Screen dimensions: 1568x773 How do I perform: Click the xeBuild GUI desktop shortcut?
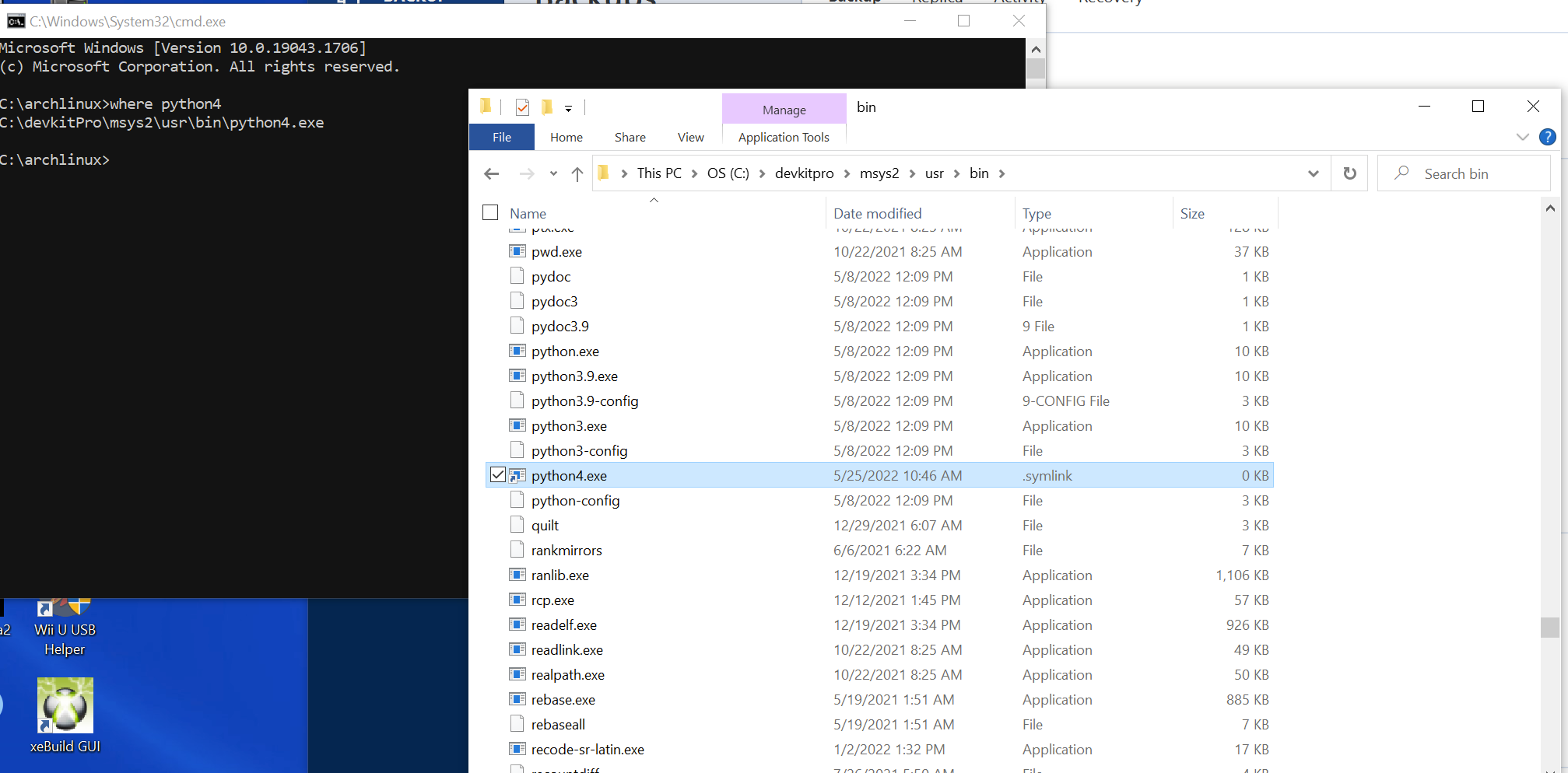(x=65, y=715)
